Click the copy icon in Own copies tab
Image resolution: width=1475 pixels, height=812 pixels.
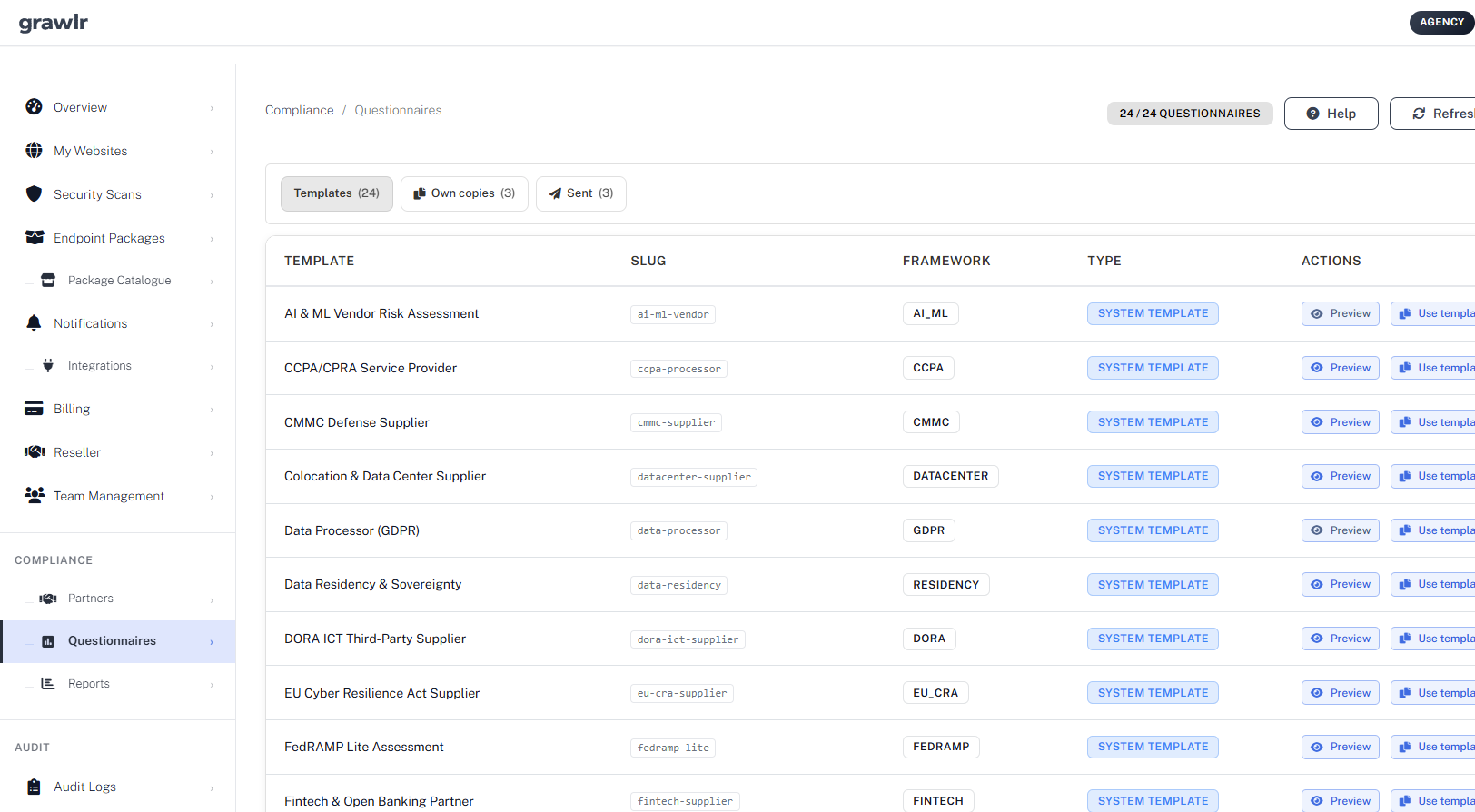(420, 193)
